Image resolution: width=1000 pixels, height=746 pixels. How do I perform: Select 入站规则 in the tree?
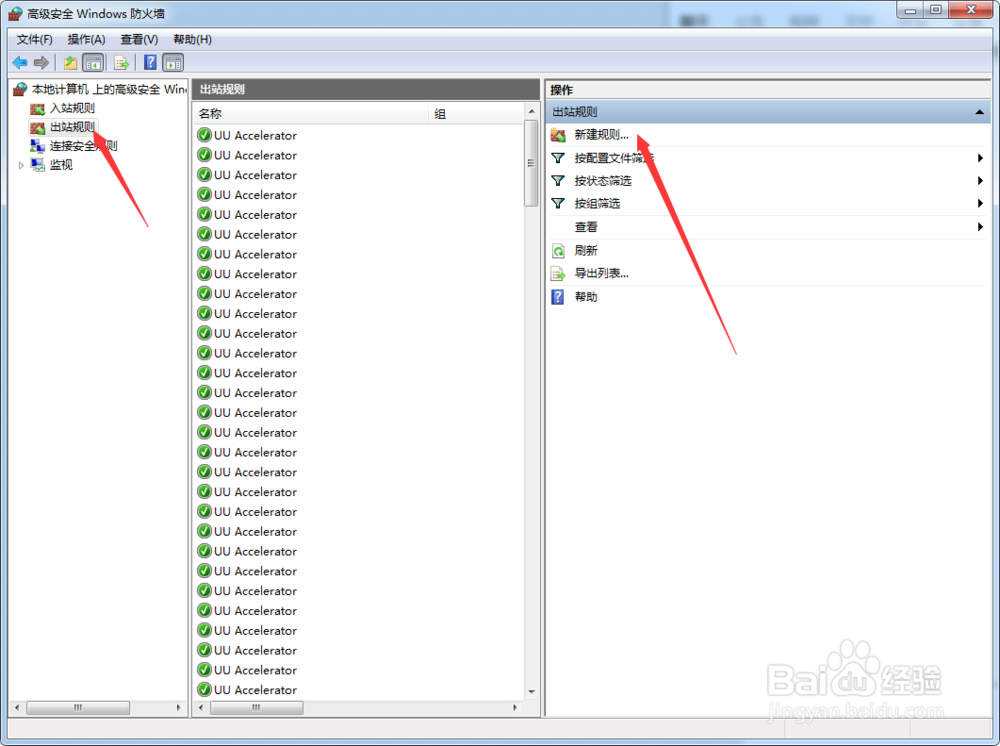tap(72, 108)
